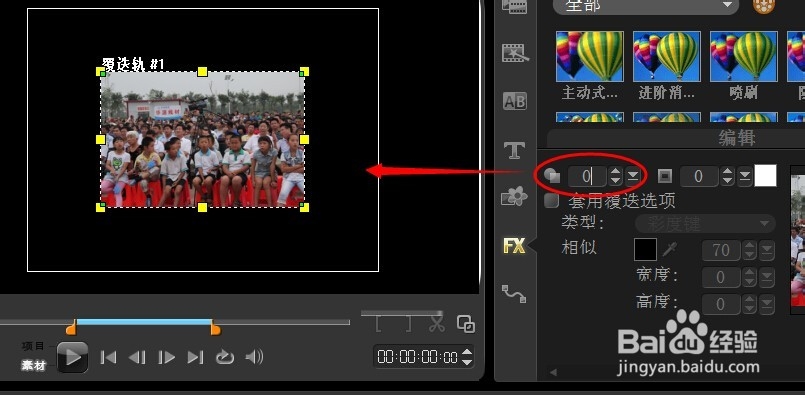The width and height of the screenshot is (805, 395).
Task: Open the 类型 彩度键 dropdown
Action: tap(705, 224)
